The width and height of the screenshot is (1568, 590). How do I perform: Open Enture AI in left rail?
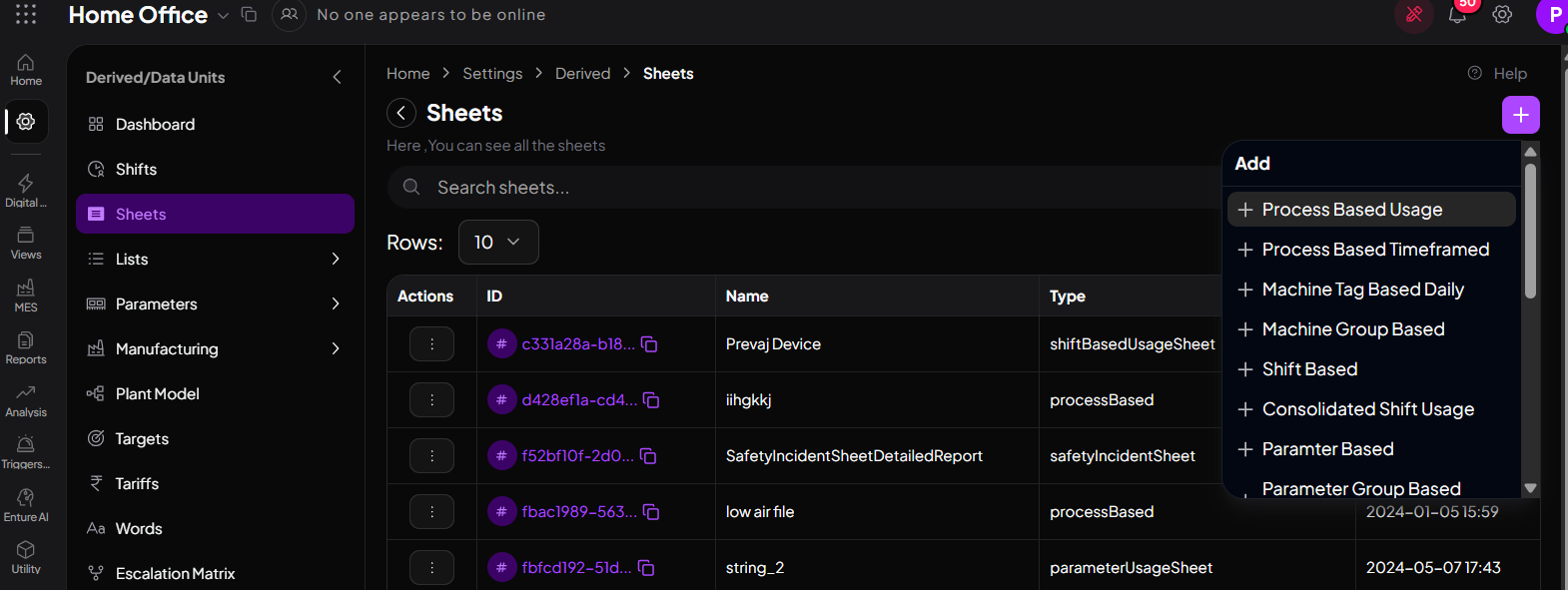click(26, 505)
